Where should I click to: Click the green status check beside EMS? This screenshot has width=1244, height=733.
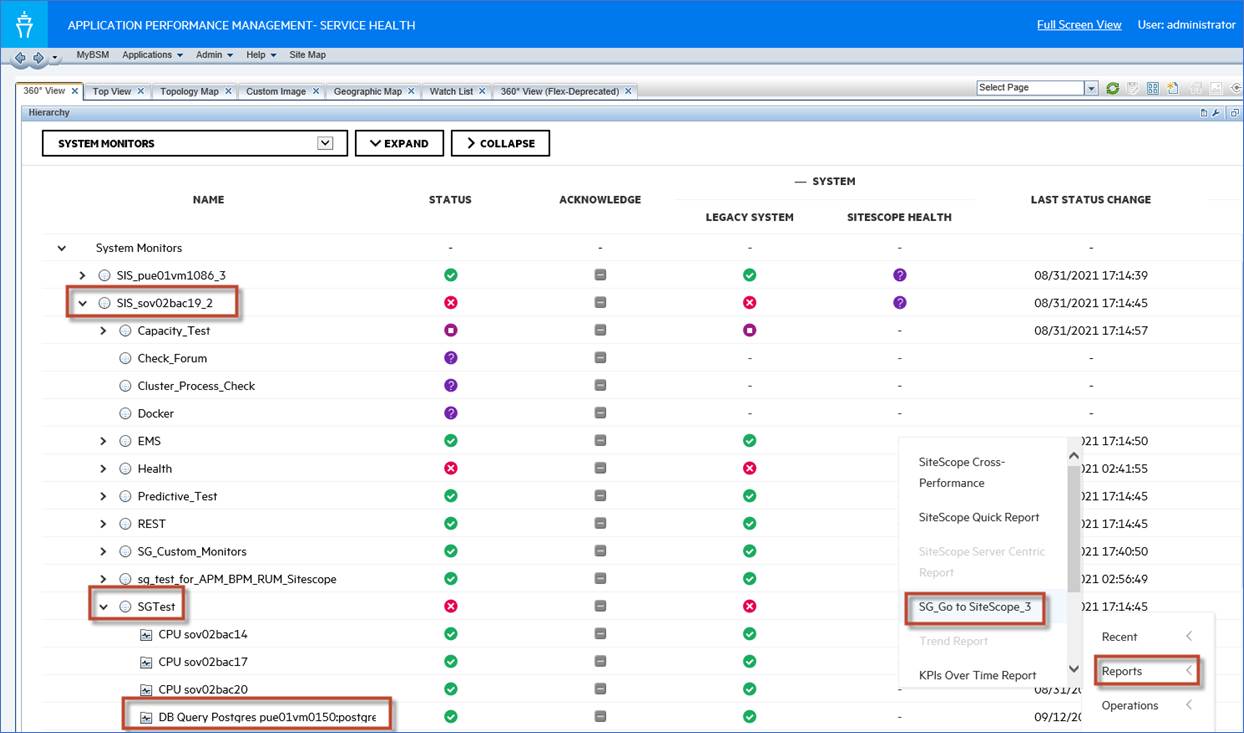pyautogui.click(x=450, y=440)
